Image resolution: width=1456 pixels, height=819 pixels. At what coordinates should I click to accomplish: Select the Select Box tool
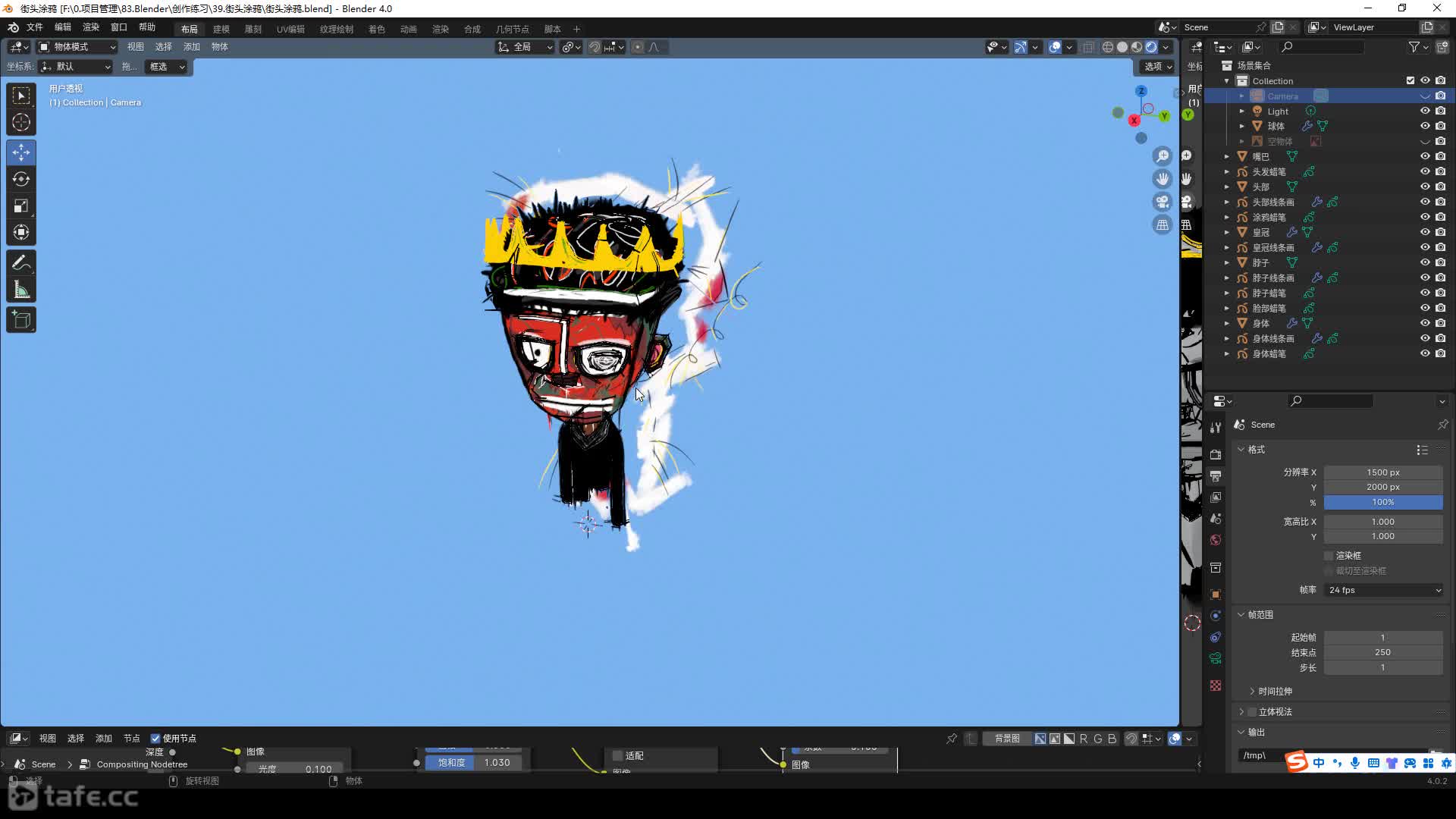pyautogui.click(x=21, y=96)
